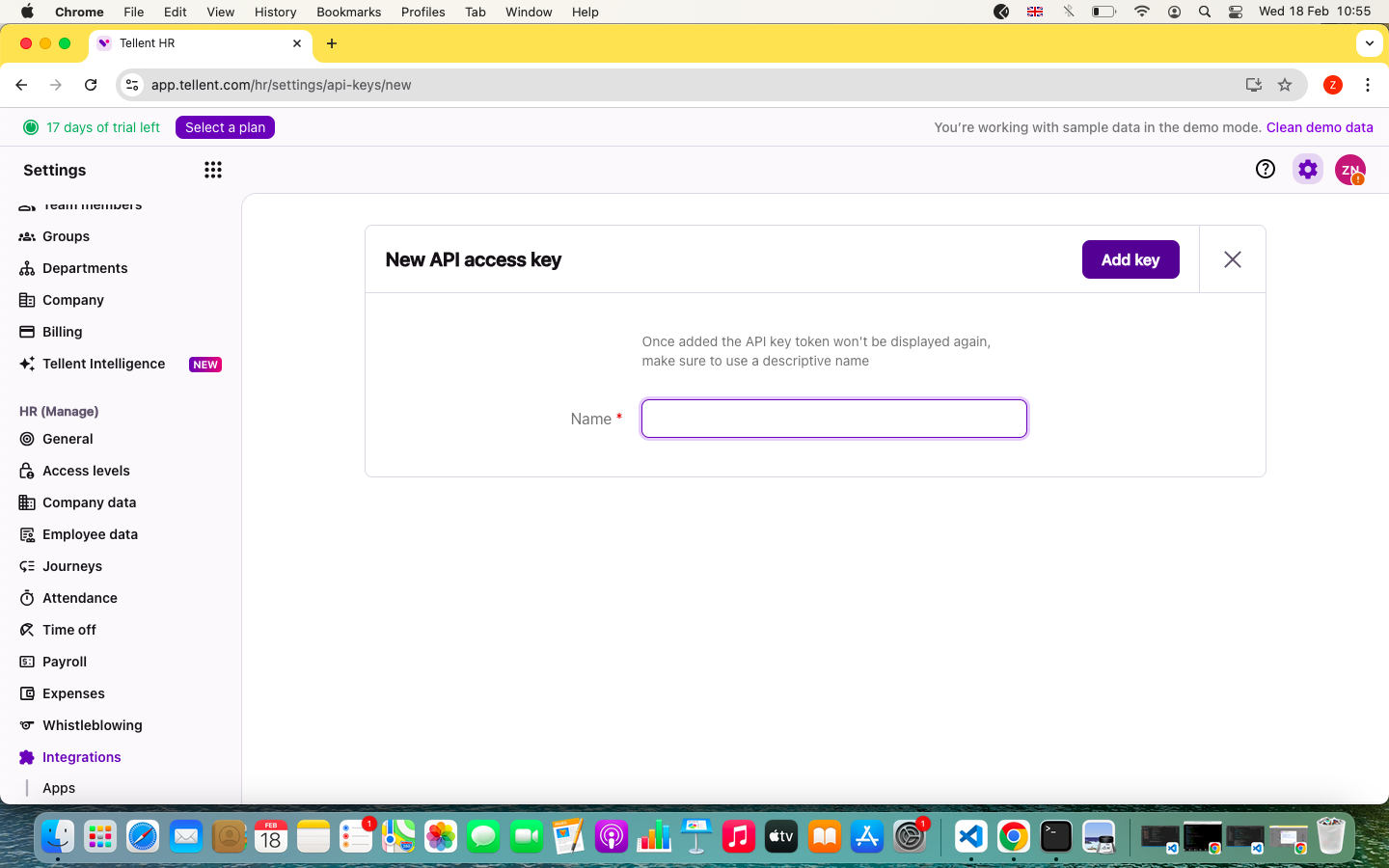Click the Expenses icon in sidebar
The image size is (1389, 868).
click(27, 693)
